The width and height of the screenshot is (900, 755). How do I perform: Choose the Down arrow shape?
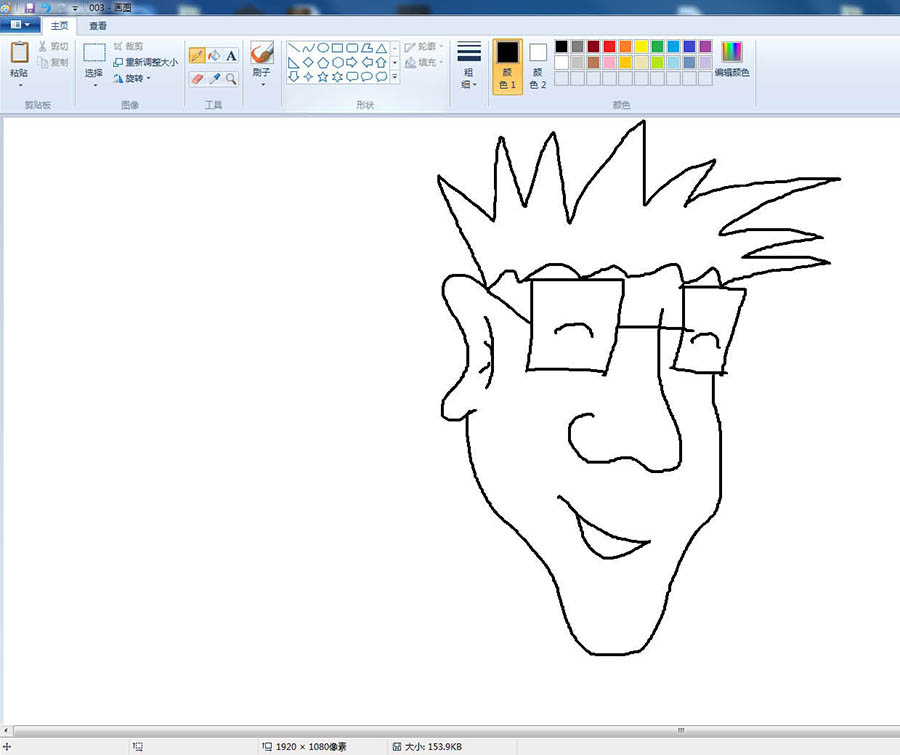tap(293, 76)
